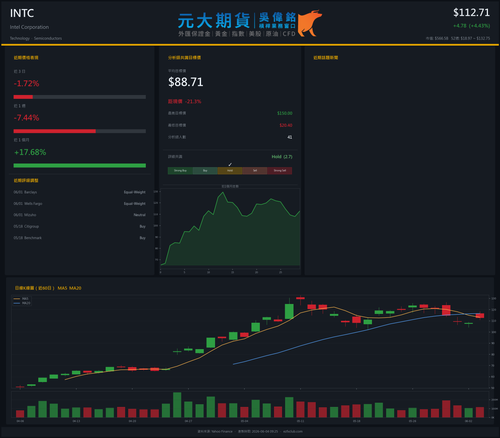The height and width of the screenshot is (438, 500).
Task: Click the Neutral rating for Mizuho
Action: click(139, 215)
